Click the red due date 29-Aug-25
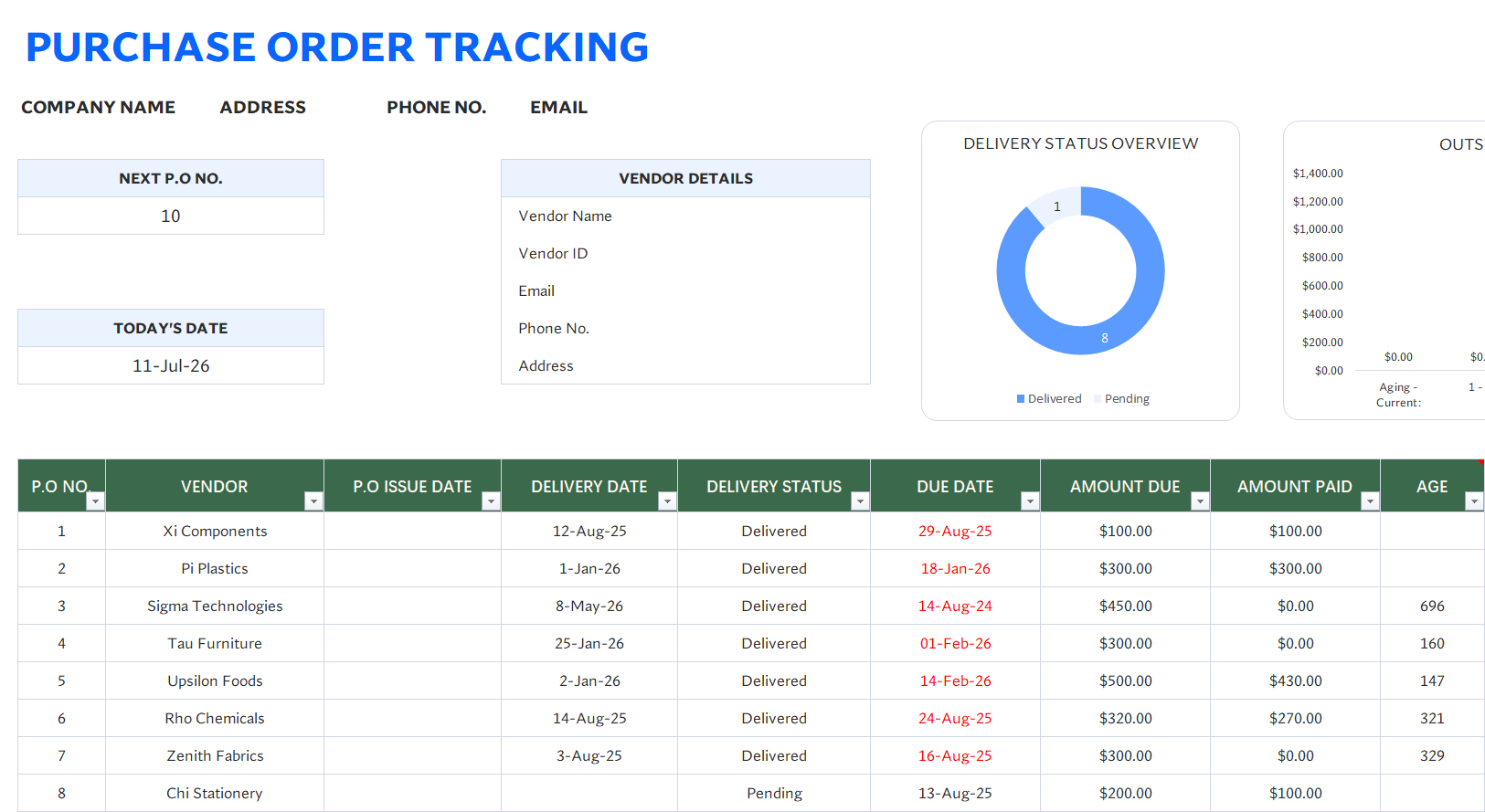Viewport: 1485px width, 812px height. pyautogui.click(x=955, y=531)
